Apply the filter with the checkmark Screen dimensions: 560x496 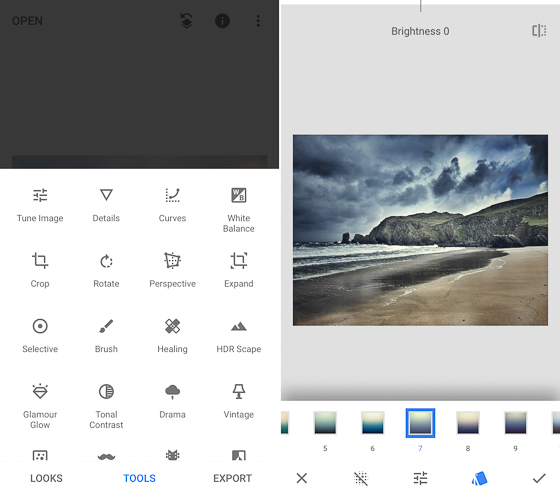coord(539,479)
